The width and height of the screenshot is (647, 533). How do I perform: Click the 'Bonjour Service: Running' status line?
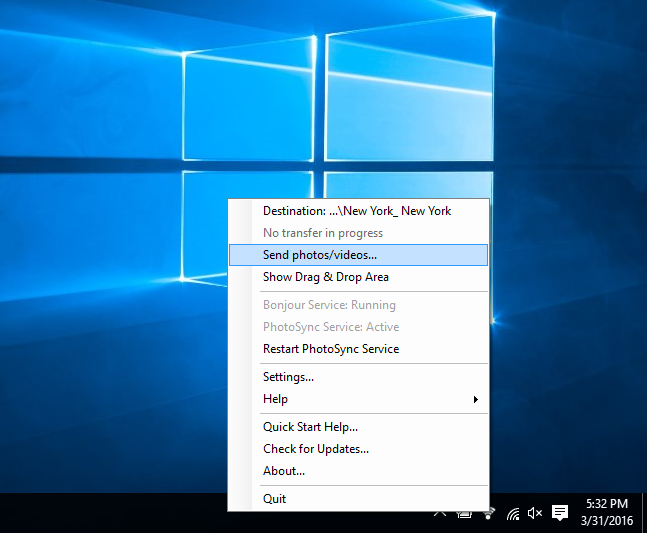tap(329, 305)
